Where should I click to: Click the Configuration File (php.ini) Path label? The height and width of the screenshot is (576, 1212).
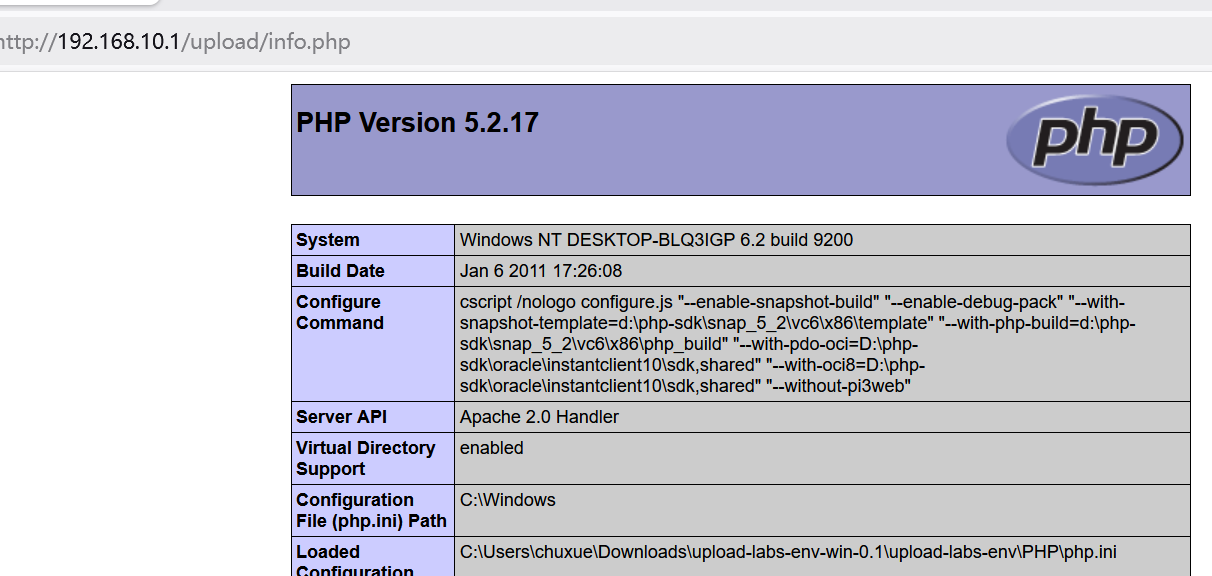371,510
